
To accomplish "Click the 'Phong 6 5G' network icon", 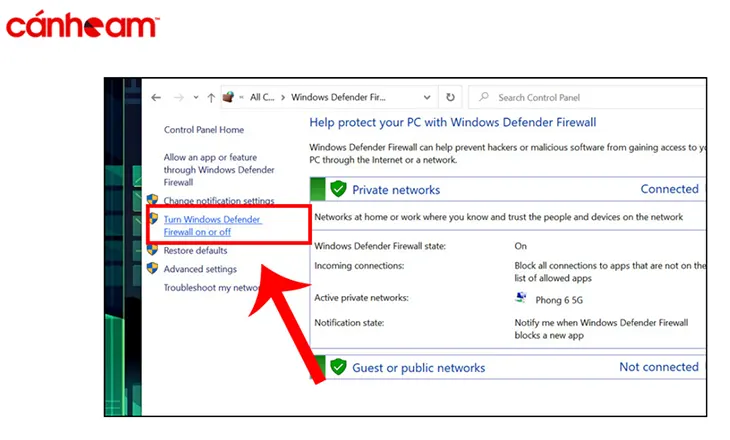I will (x=521, y=298).
